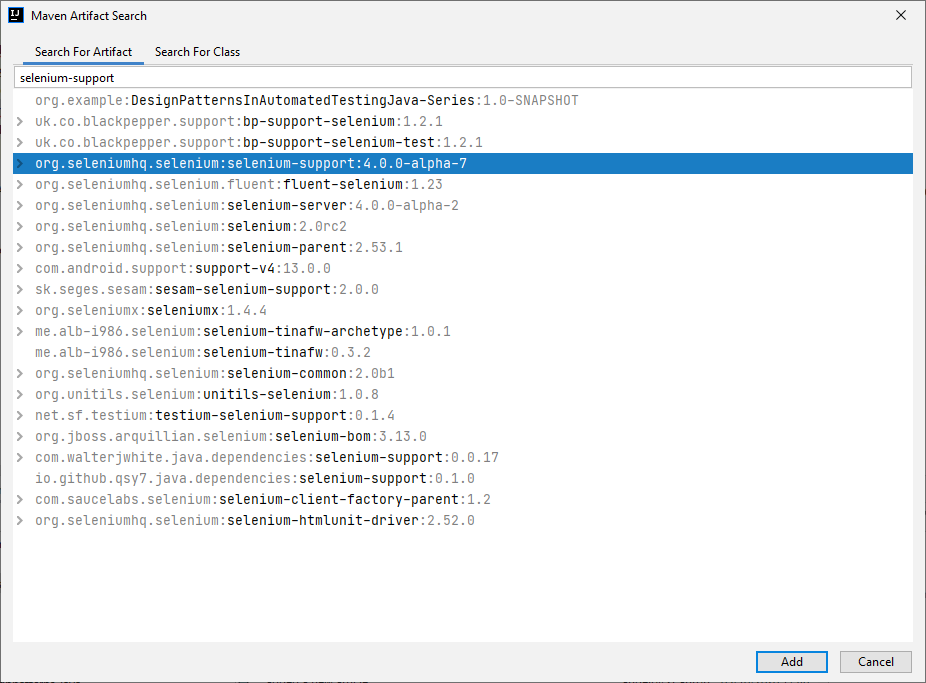
Task: Expand selenium-client-factory-parent:1.2 node
Action: pos(20,499)
